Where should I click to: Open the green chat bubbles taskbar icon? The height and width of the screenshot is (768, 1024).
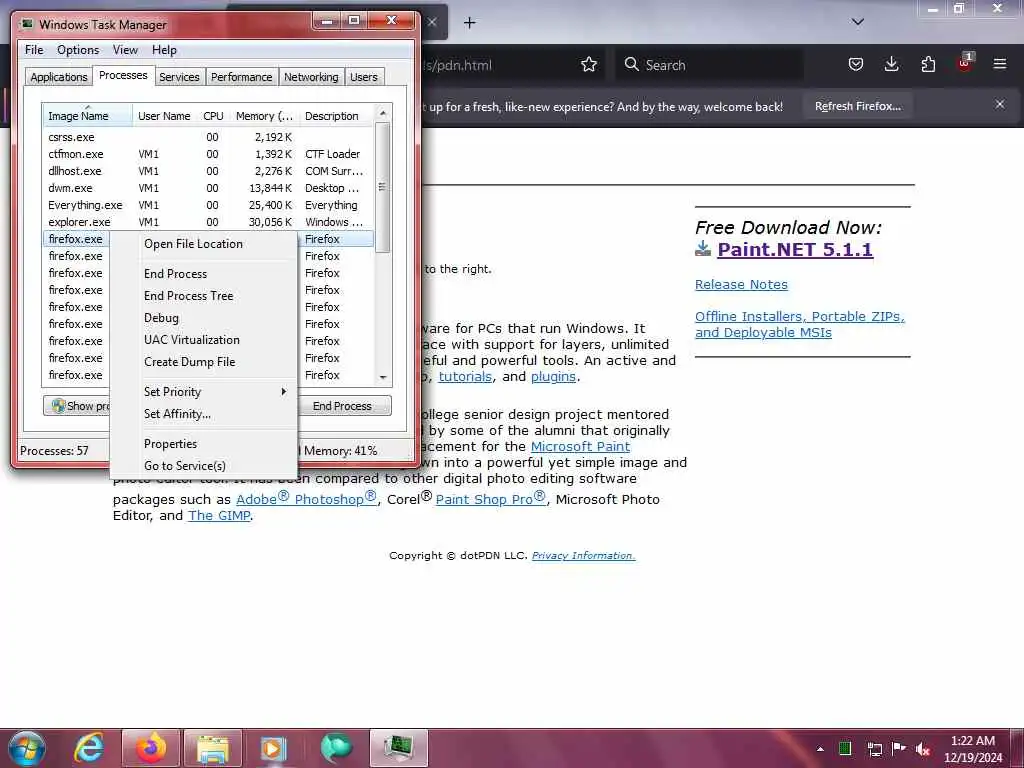point(336,748)
